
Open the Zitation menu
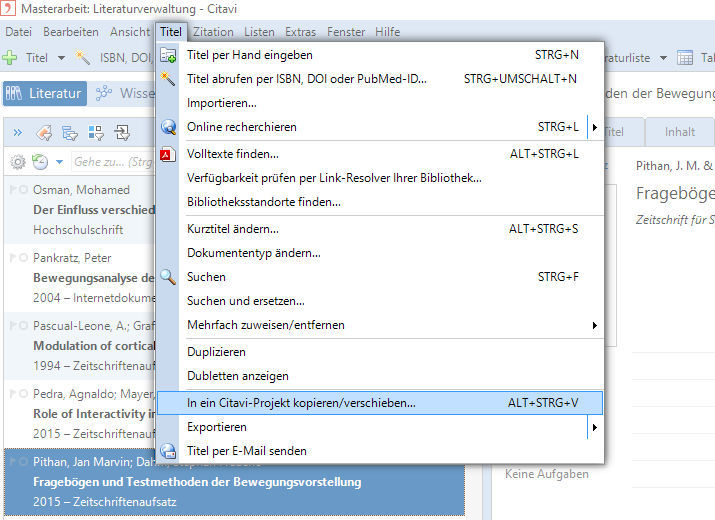tap(213, 32)
